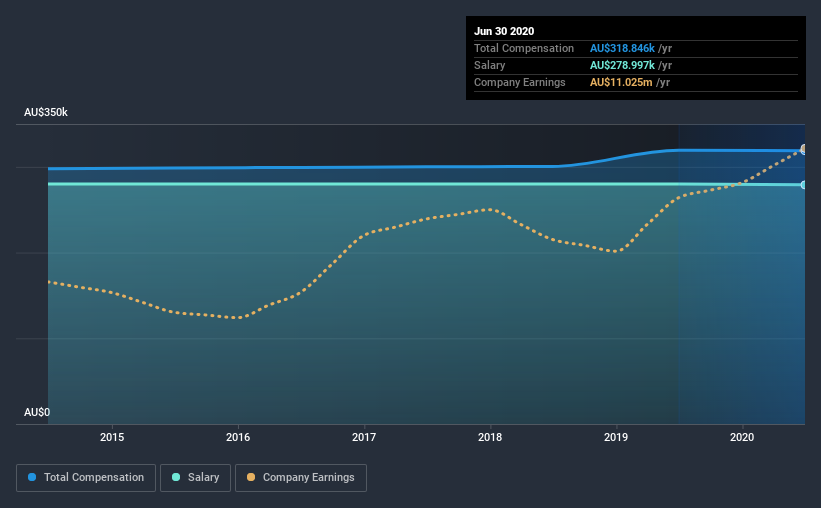821x508 pixels.
Task: Click the AU$318.846k total compensation value
Action: [622, 48]
